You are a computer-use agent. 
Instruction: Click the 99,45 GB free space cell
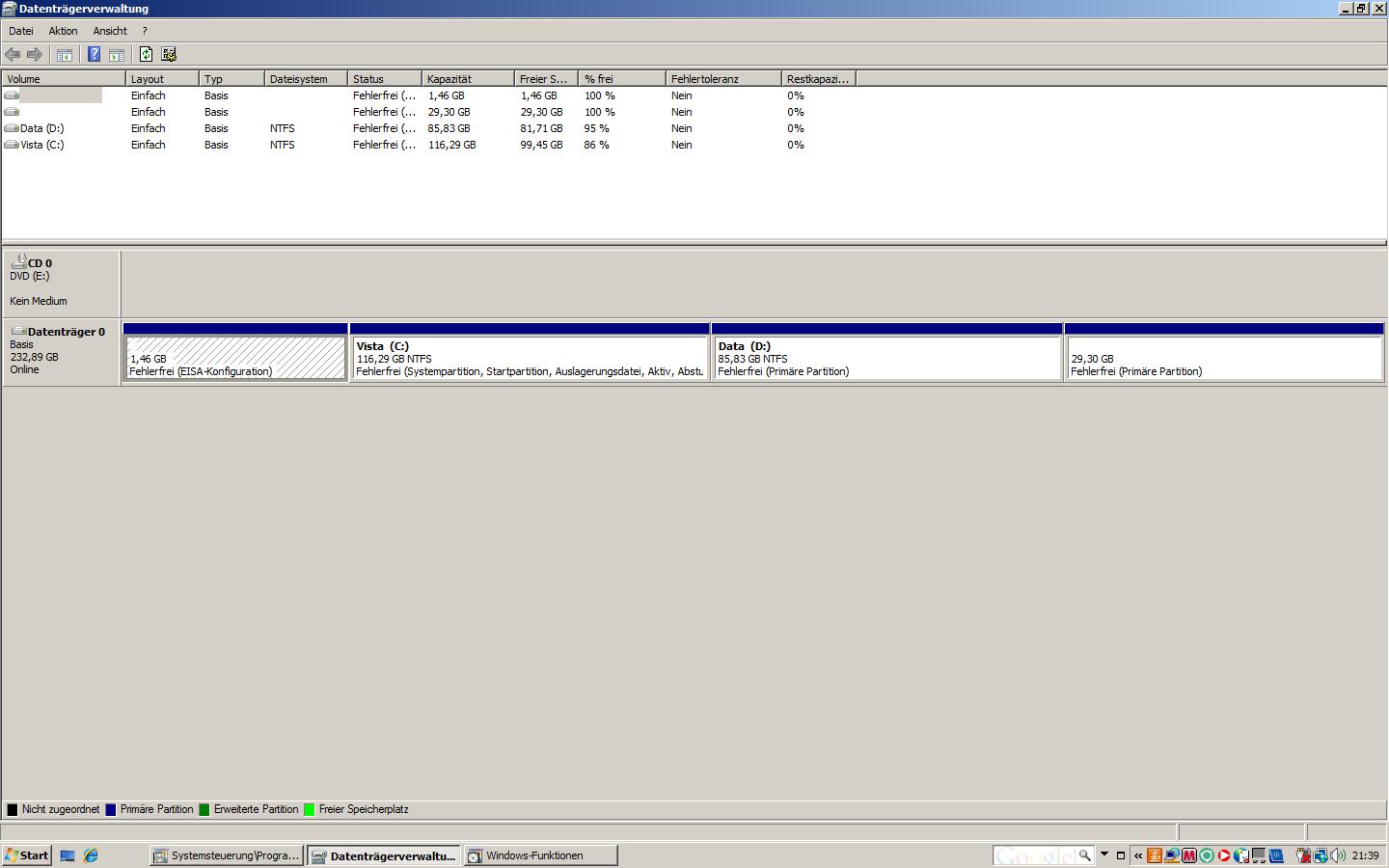point(542,145)
